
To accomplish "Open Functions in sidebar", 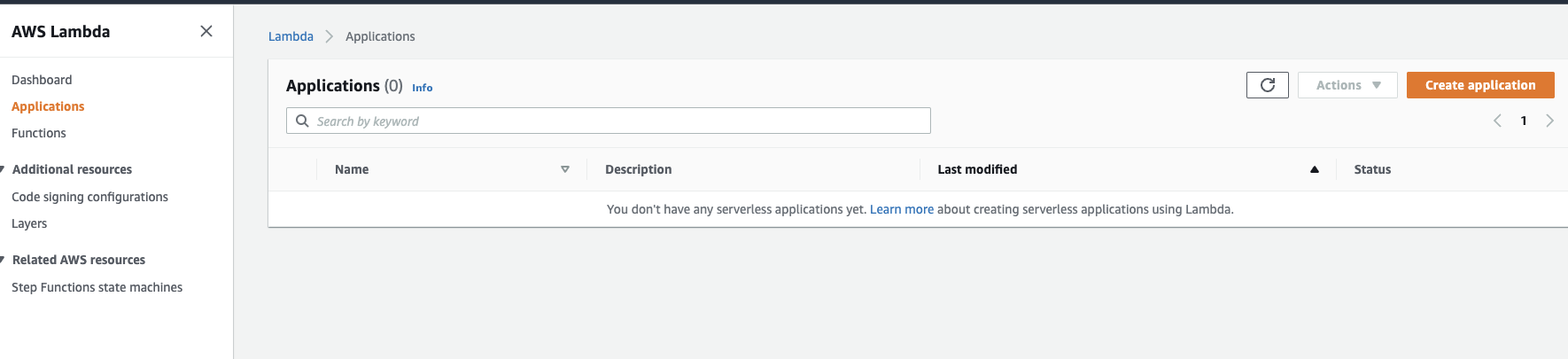I will pyautogui.click(x=39, y=133).
